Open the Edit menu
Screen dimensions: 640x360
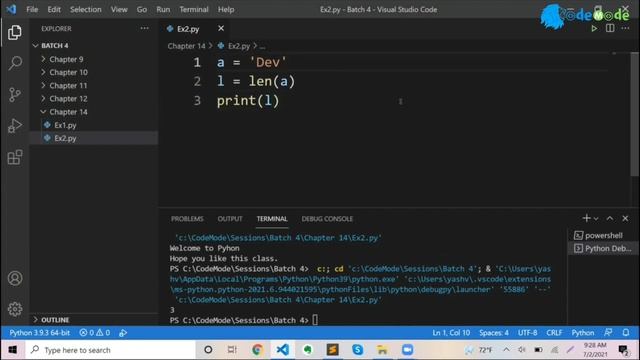[x=53, y=9]
